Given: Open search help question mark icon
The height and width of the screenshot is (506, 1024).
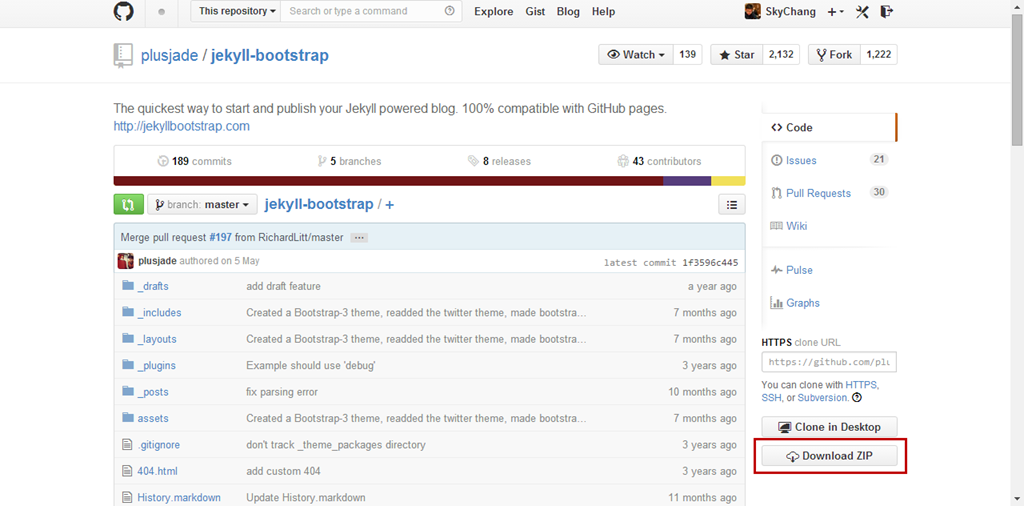Looking at the screenshot, I should point(449,11).
